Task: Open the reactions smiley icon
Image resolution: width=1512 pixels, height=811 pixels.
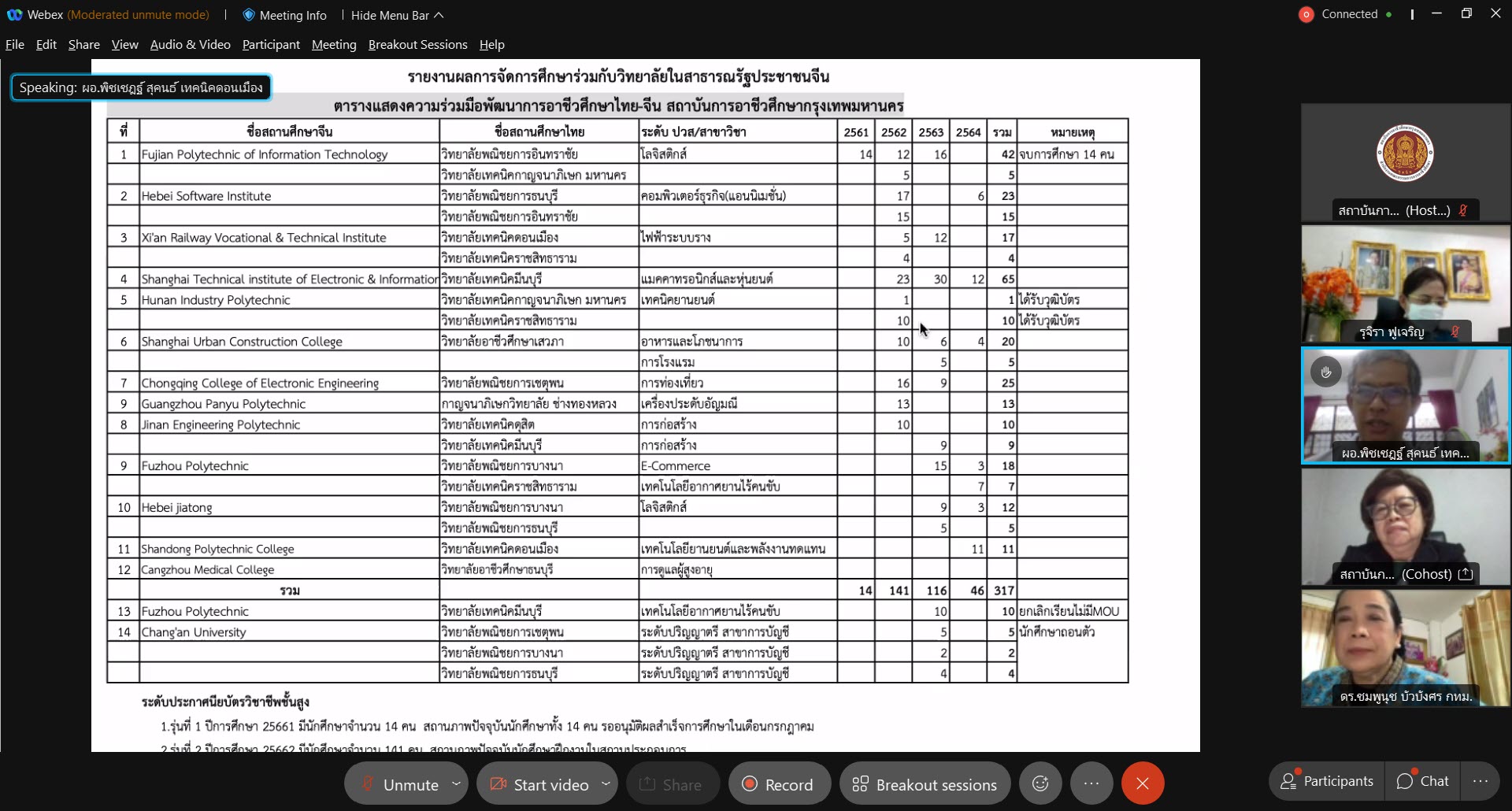Action: pyautogui.click(x=1040, y=783)
